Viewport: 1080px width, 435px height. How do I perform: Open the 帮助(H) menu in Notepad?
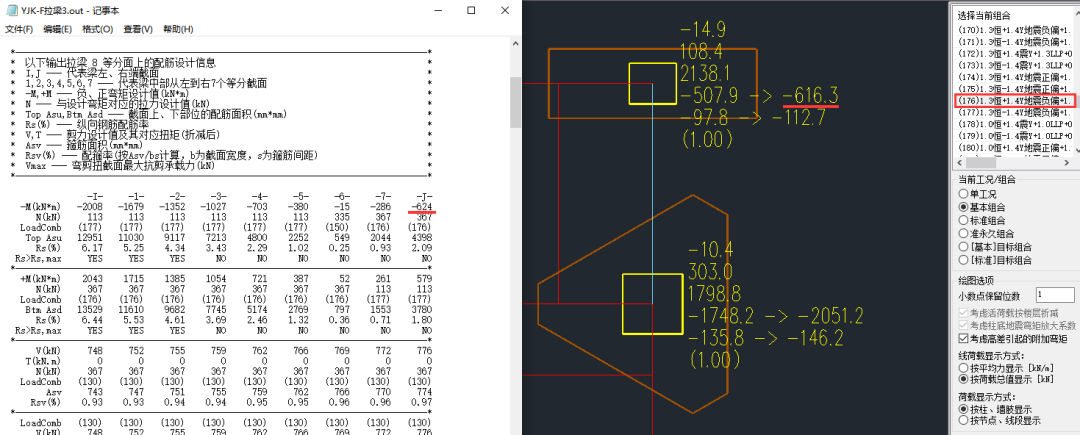click(x=178, y=29)
